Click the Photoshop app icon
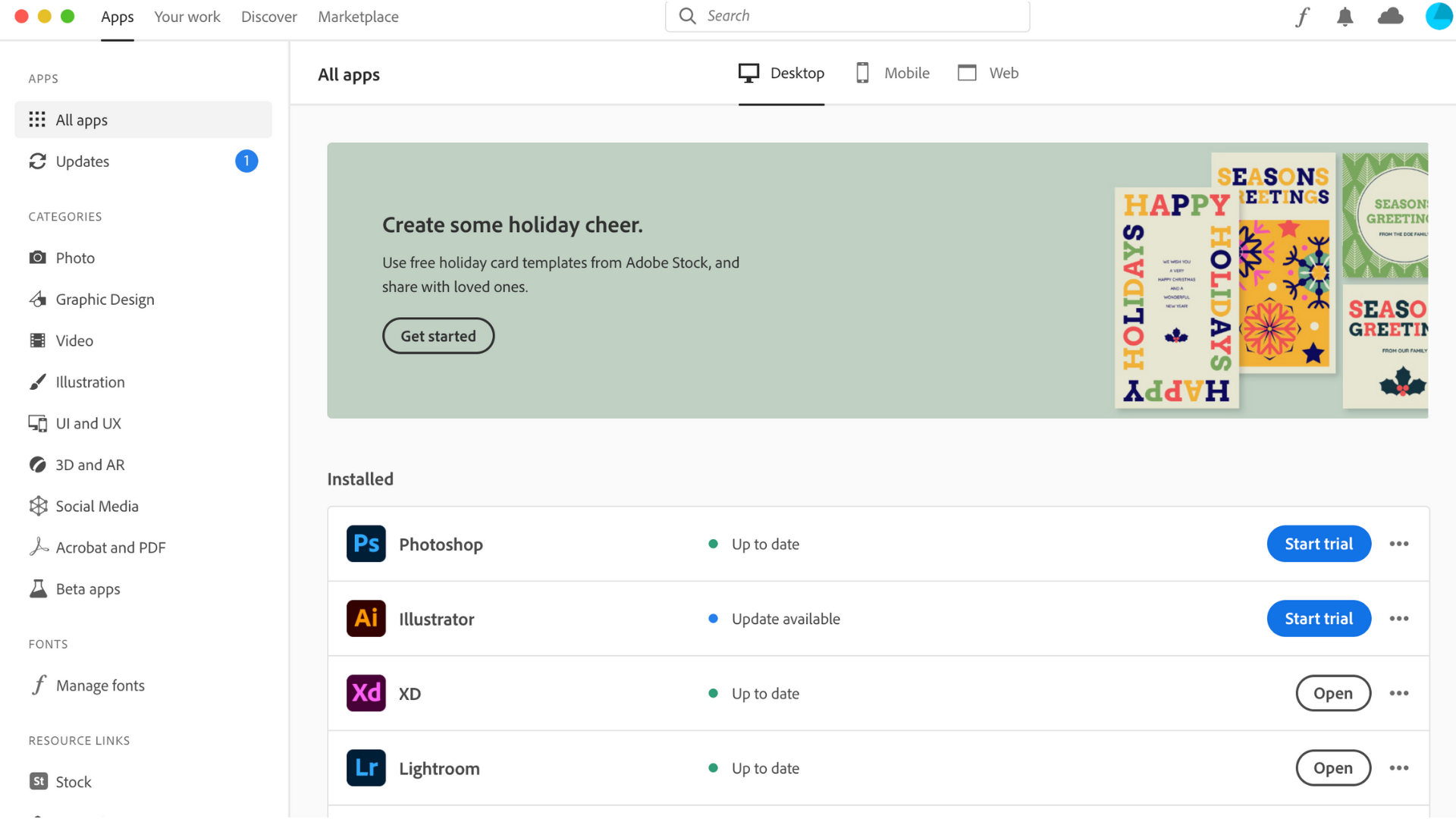This screenshot has width=1456, height=819. (366, 544)
